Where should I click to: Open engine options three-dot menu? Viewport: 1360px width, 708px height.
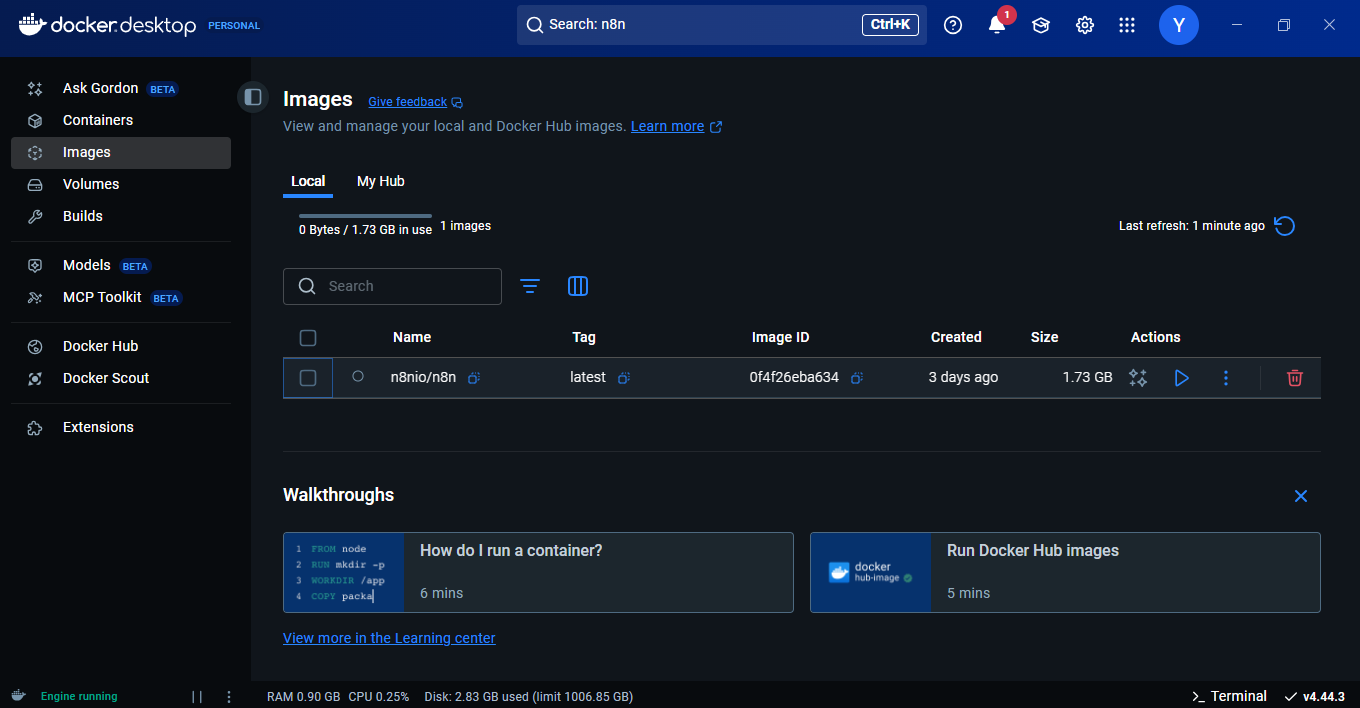[x=229, y=696]
